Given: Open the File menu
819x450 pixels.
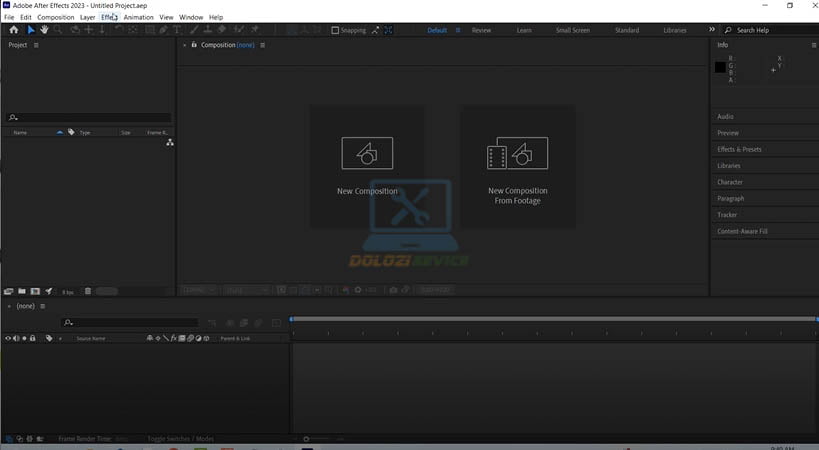Looking at the screenshot, I should tap(9, 17).
